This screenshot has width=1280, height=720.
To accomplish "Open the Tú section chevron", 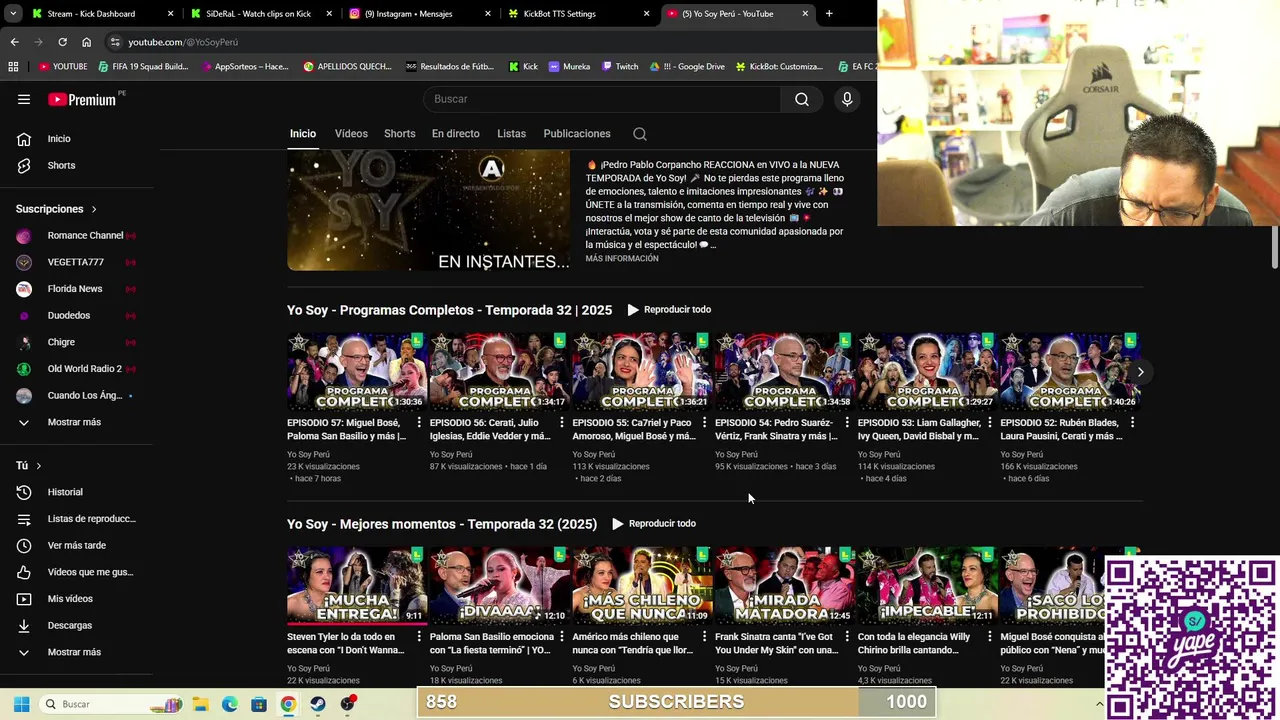I will [39, 466].
